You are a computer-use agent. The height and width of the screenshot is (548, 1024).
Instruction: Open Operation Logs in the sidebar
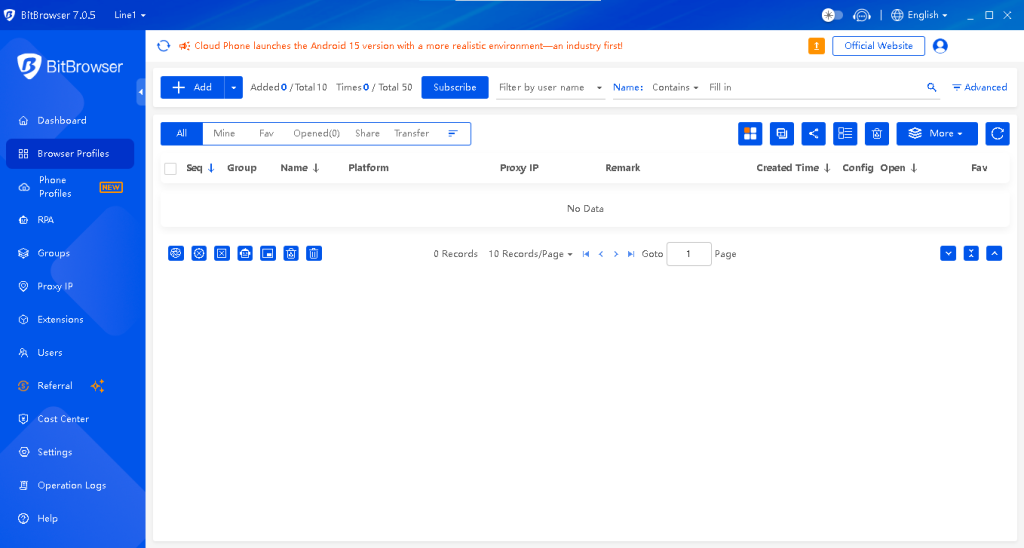(x=70, y=485)
